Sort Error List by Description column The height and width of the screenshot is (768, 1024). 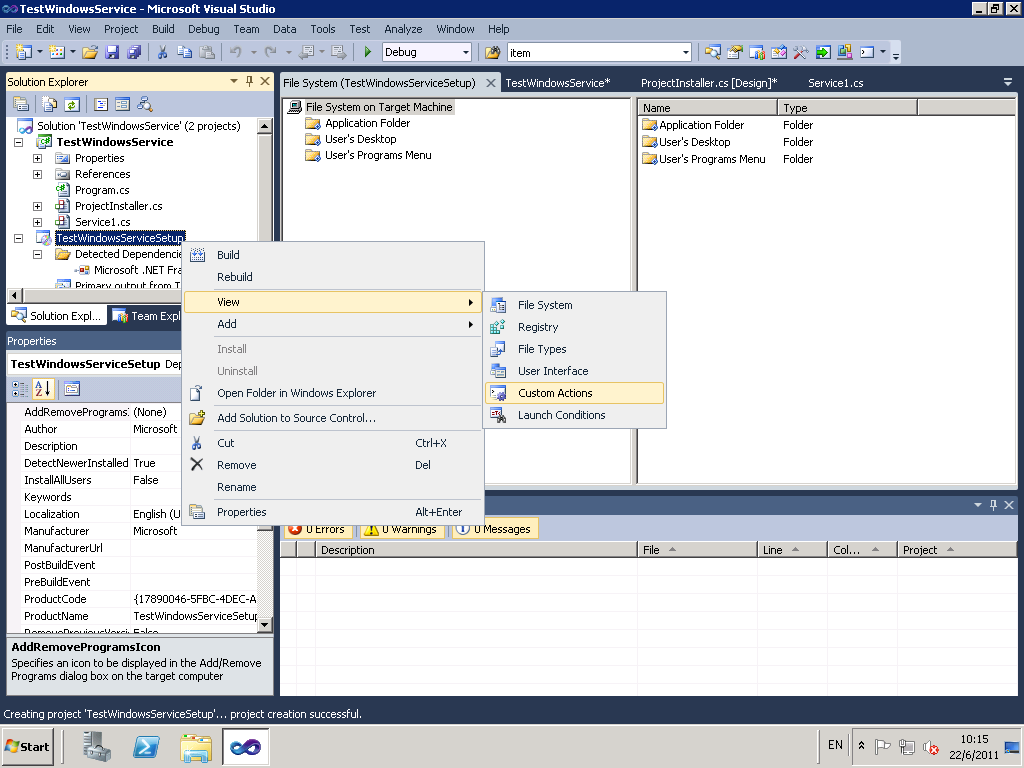pyautogui.click(x=476, y=550)
